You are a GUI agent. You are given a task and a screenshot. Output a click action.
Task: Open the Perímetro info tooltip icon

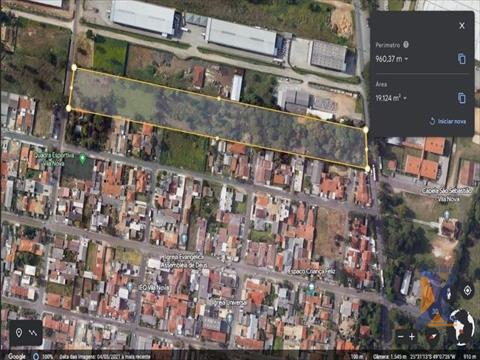[x=406, y=44]
